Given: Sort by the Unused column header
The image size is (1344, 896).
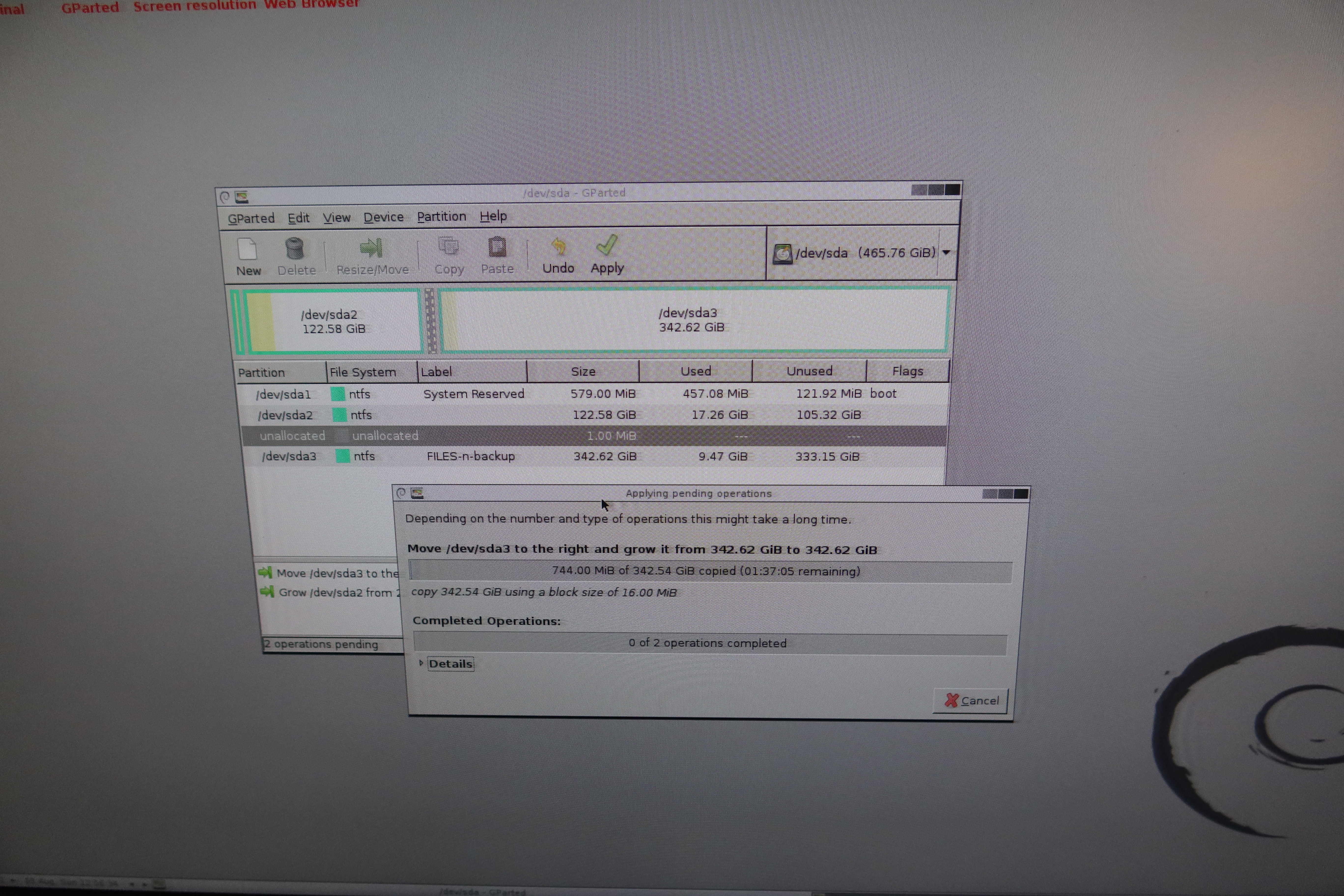Looking at the screenshot, I should coord(809,371).
